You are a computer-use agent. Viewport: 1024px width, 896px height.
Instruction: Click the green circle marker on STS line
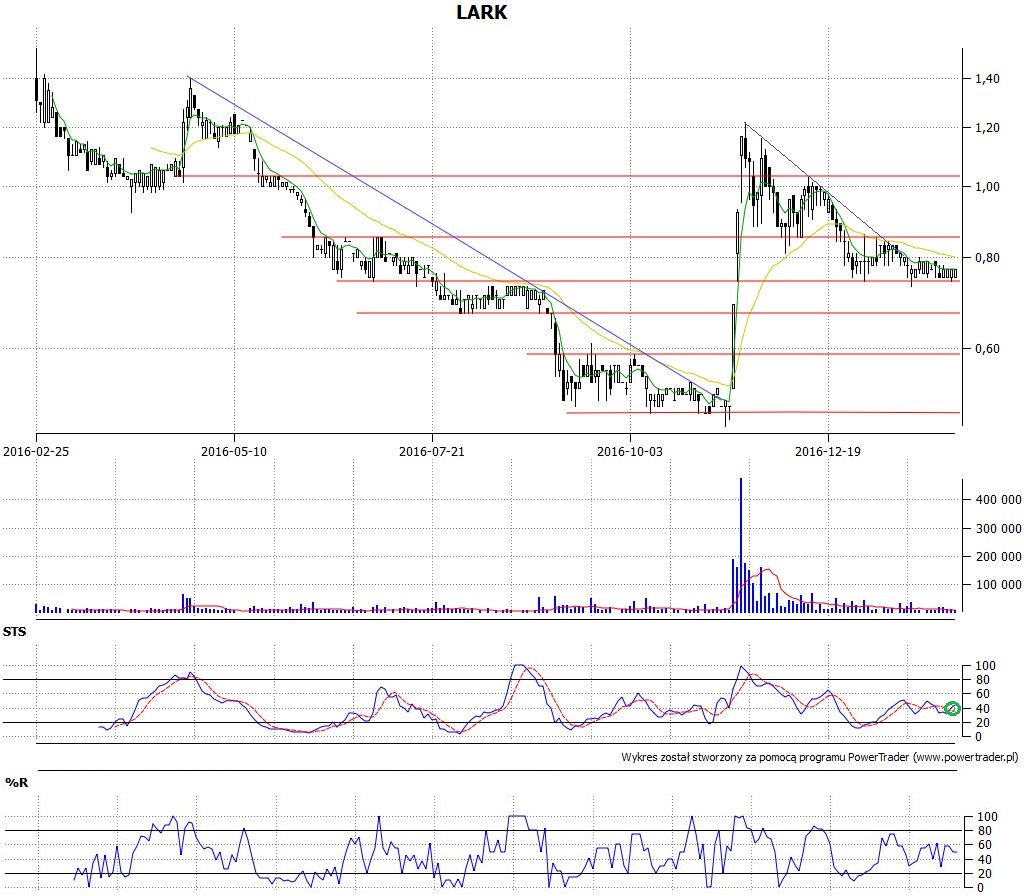pyautogui.click(x=952, y=708)
